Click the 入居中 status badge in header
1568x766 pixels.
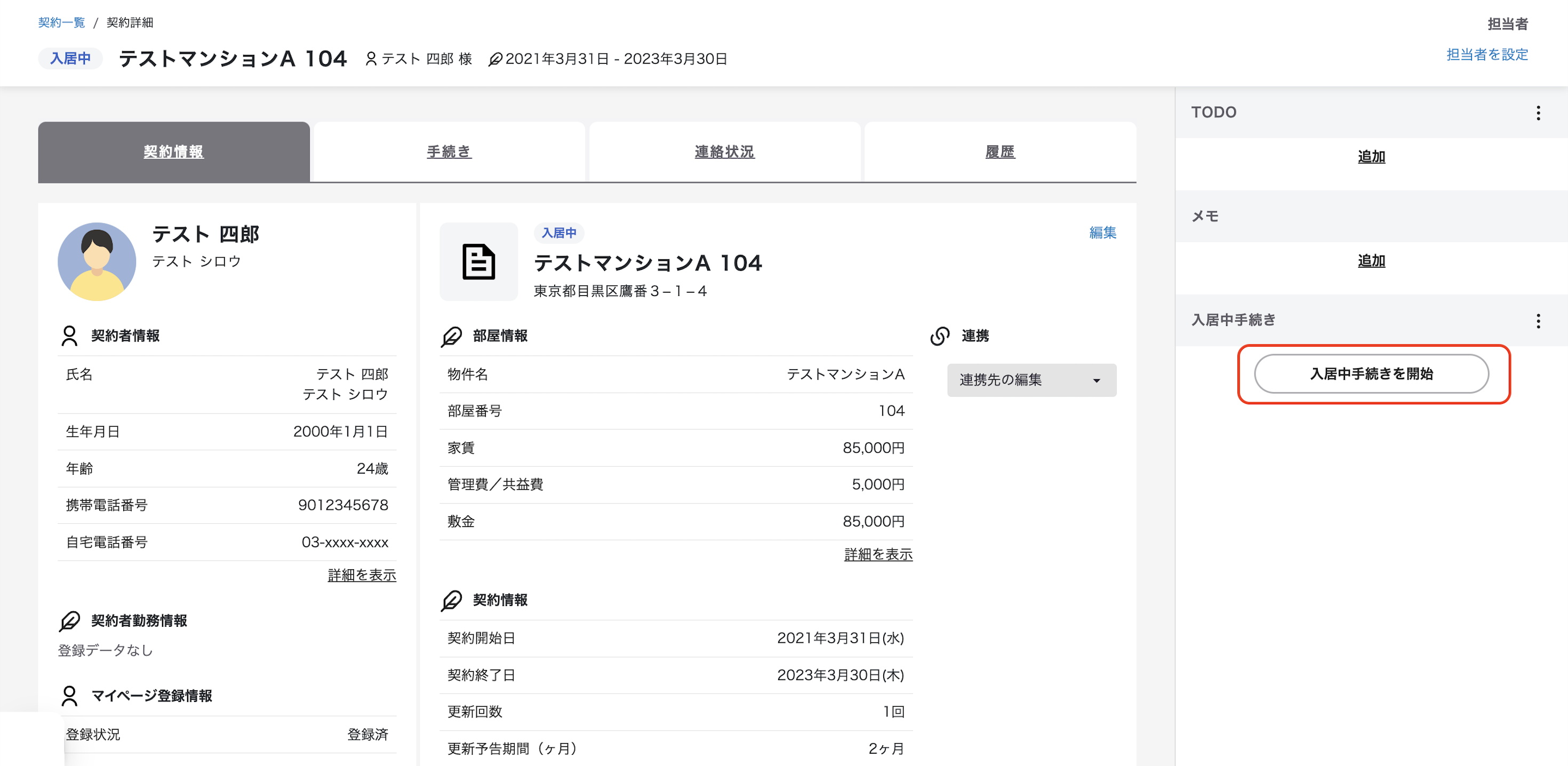click(x=70, y=59)
